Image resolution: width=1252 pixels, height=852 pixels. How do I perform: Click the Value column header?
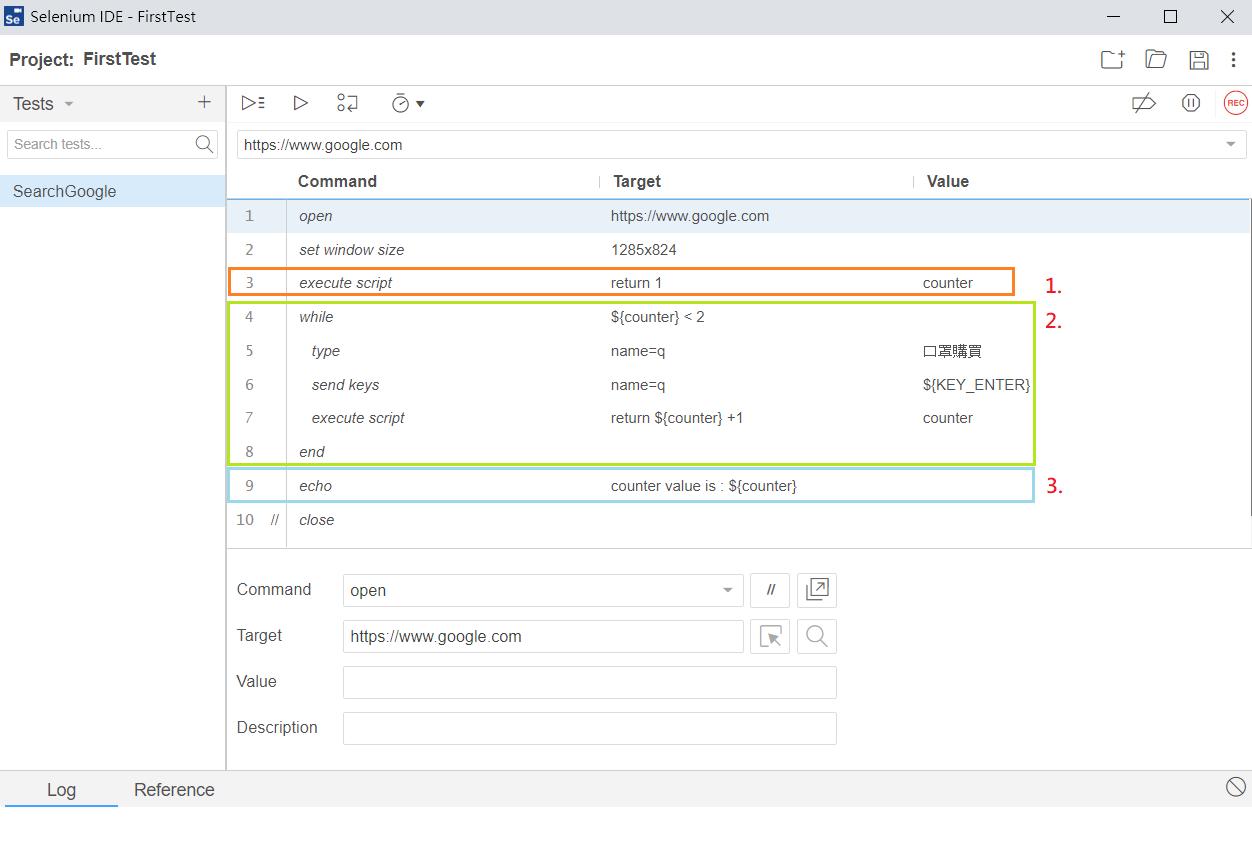(x=948, y=181)
